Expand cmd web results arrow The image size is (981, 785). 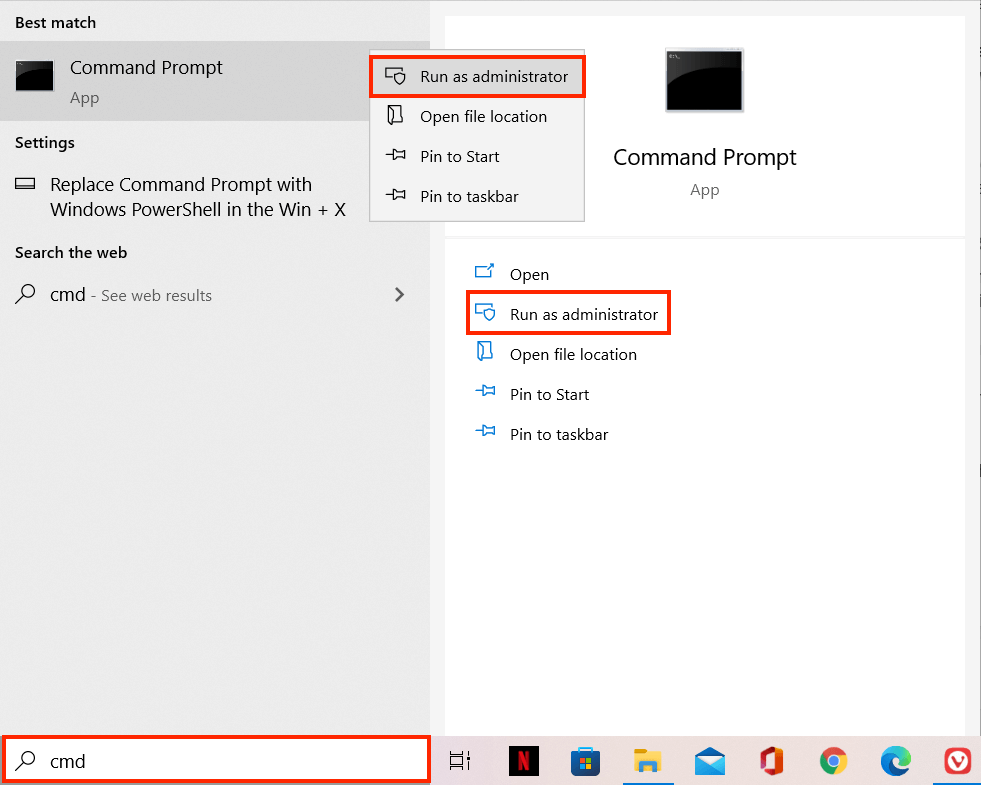[x=399, y=295]
